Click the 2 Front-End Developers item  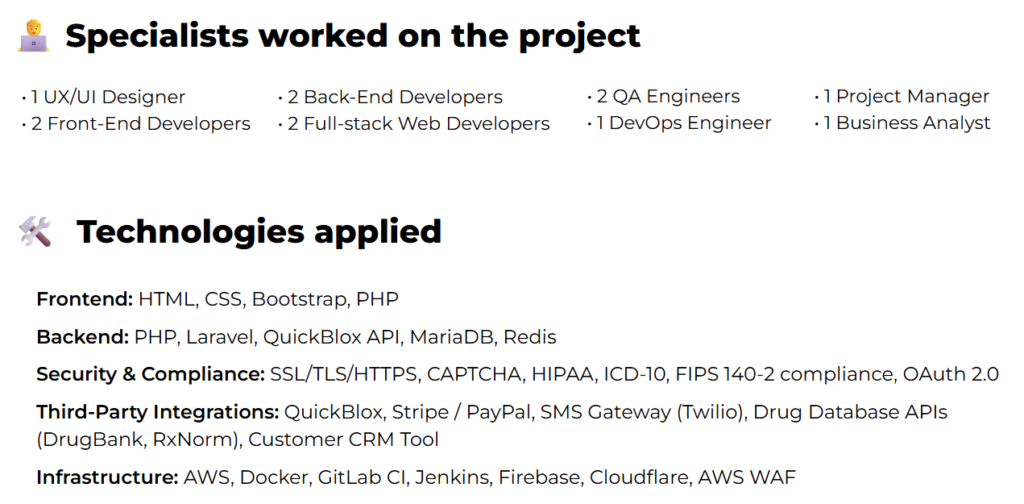[136, 123]
